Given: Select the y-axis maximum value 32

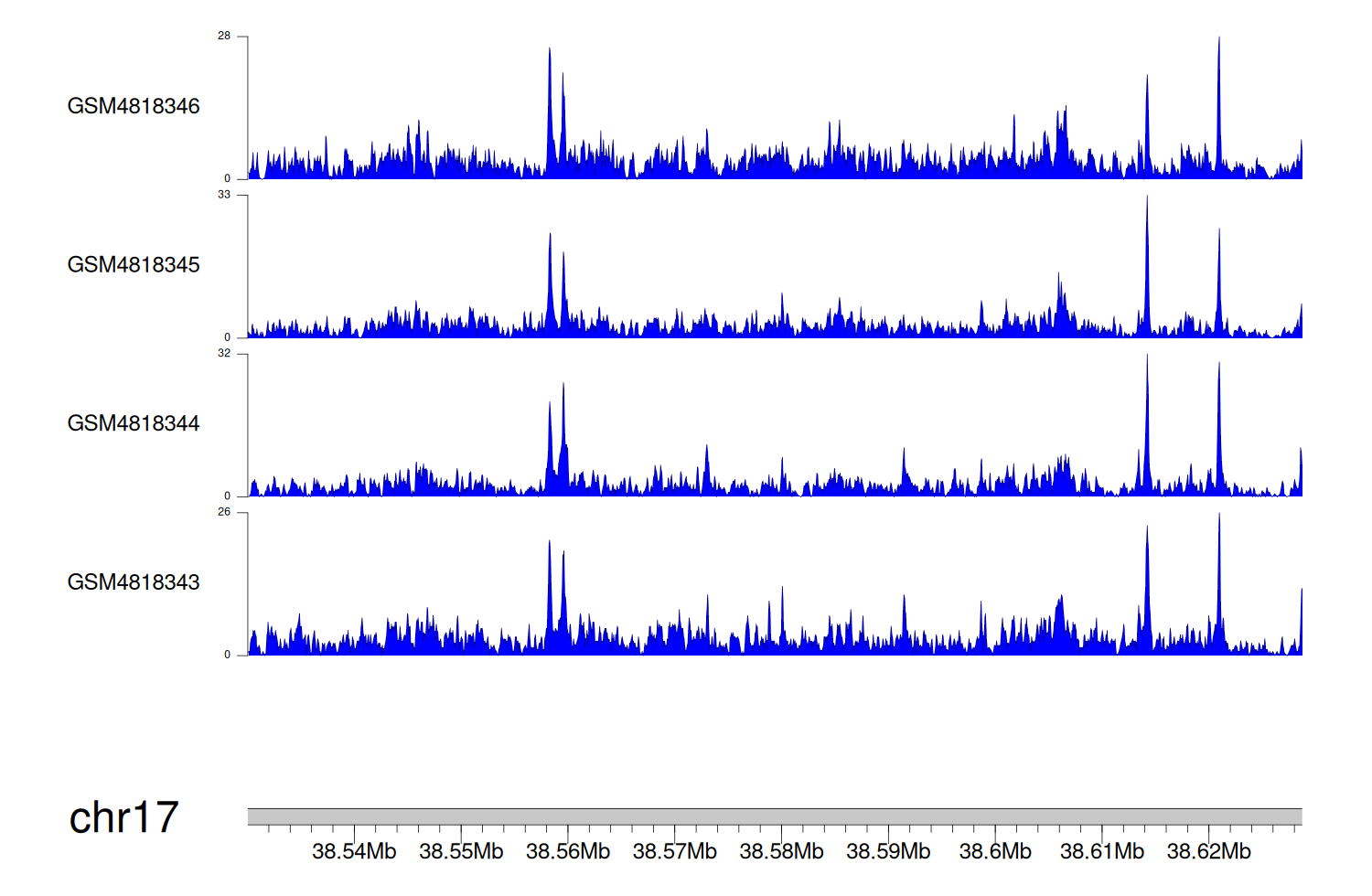Looking at the screenshot, I should pyautogui.click(x=224, y=354).
